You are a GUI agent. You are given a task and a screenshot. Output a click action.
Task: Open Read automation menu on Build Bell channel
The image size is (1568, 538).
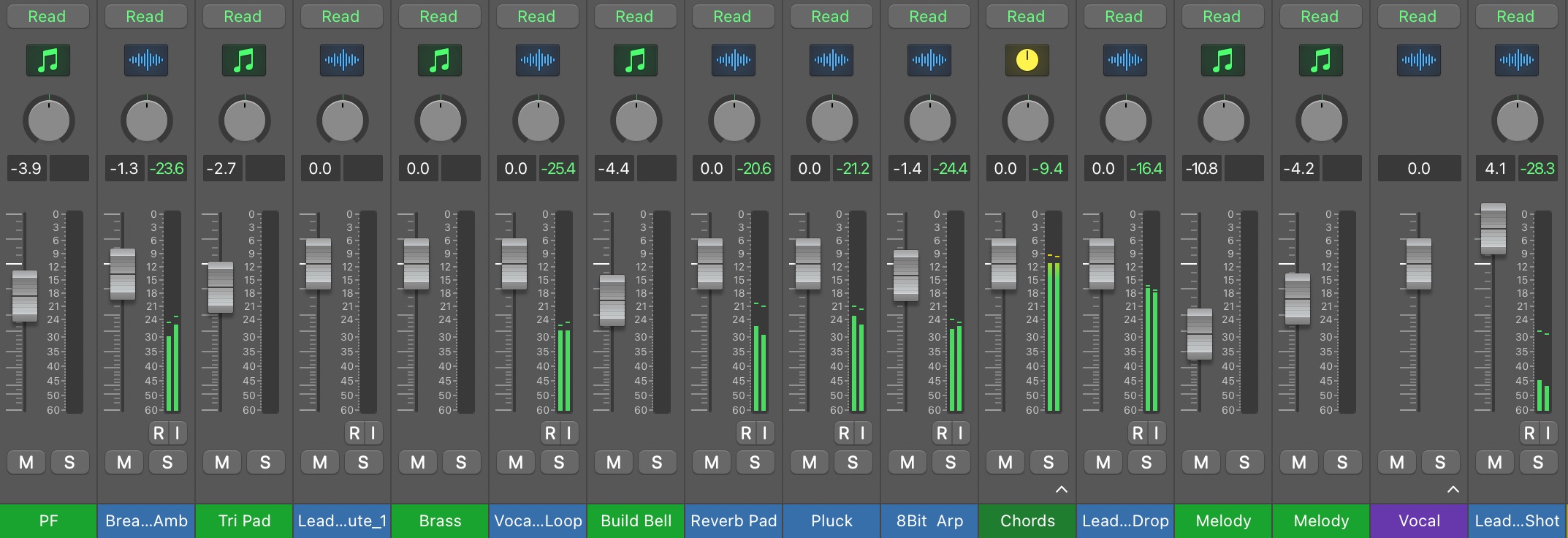click(x=636, y=16)
